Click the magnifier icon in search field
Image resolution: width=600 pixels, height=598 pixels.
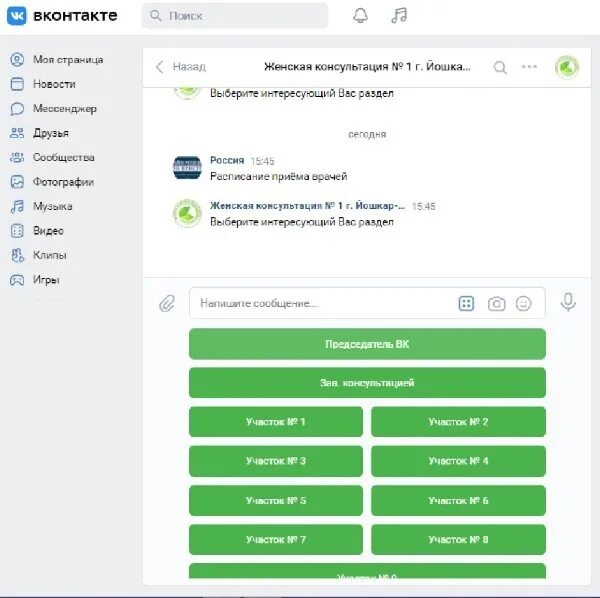pyautogui.click(x=155, y=16)
